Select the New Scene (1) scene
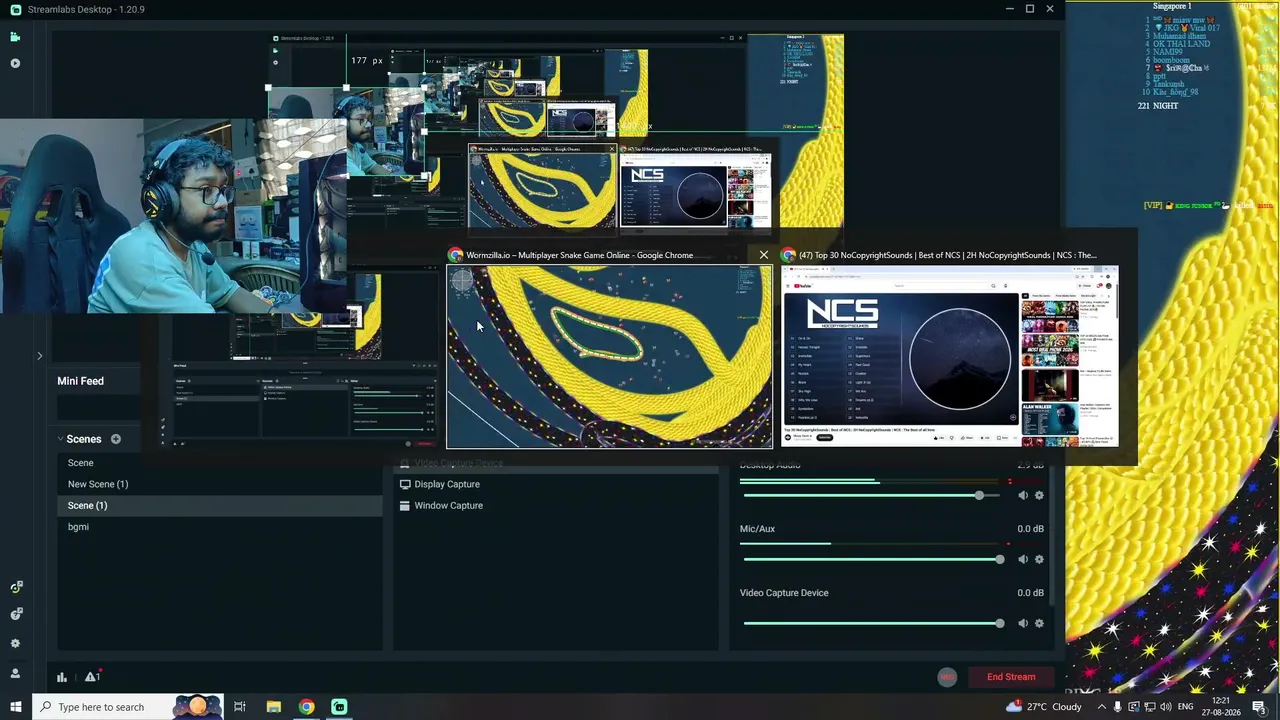1280x720 pixels. coord(220,484)
